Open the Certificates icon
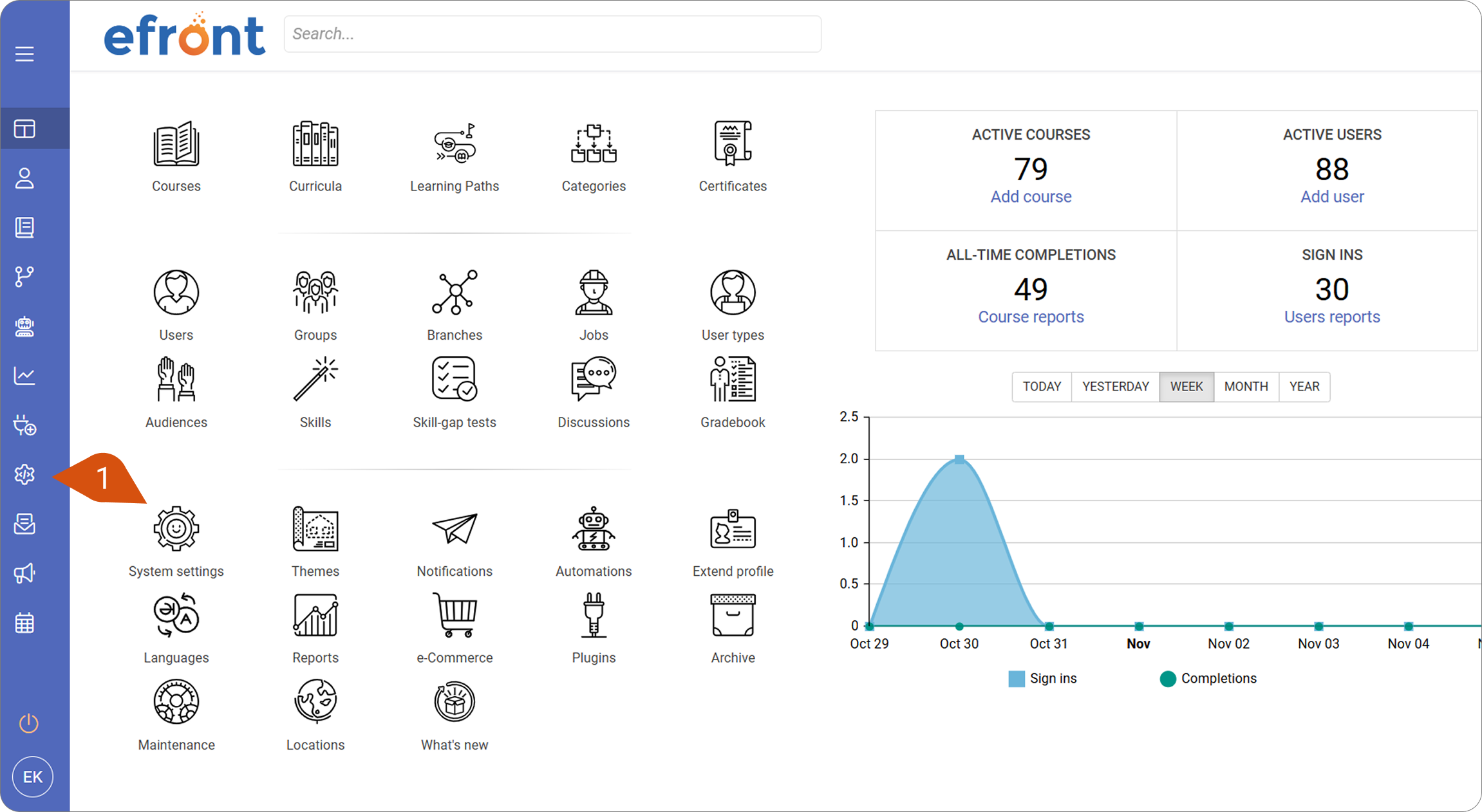Image resolution: width=1482 pixels, height=812 pixels. [733, 143]
